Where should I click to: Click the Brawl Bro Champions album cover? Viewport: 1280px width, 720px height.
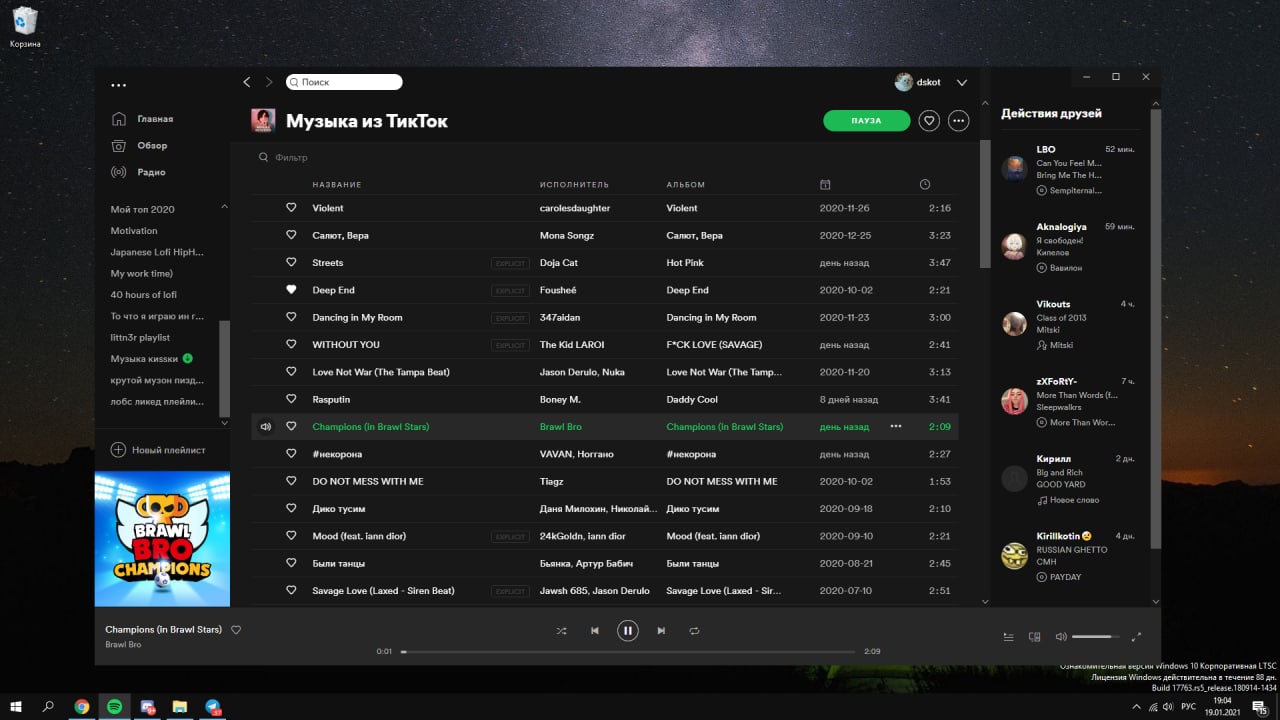(162, 539)
